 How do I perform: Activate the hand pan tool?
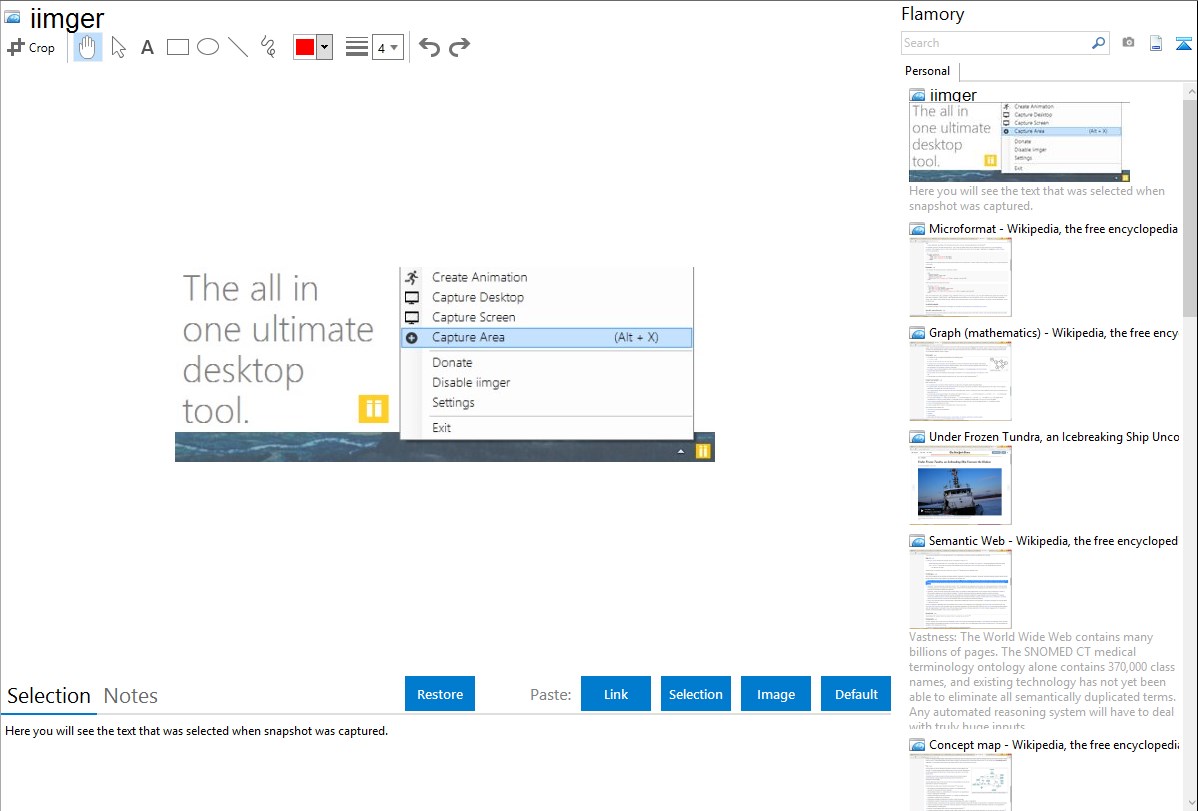click(x=87, y=47)
